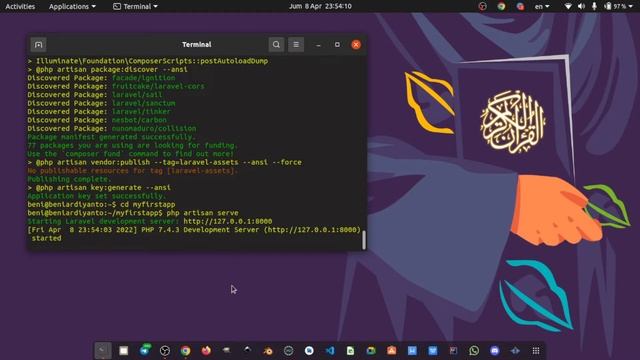The image size is (640, 360).
Task: Show all applications grid in dock
Action: point(536,350)
